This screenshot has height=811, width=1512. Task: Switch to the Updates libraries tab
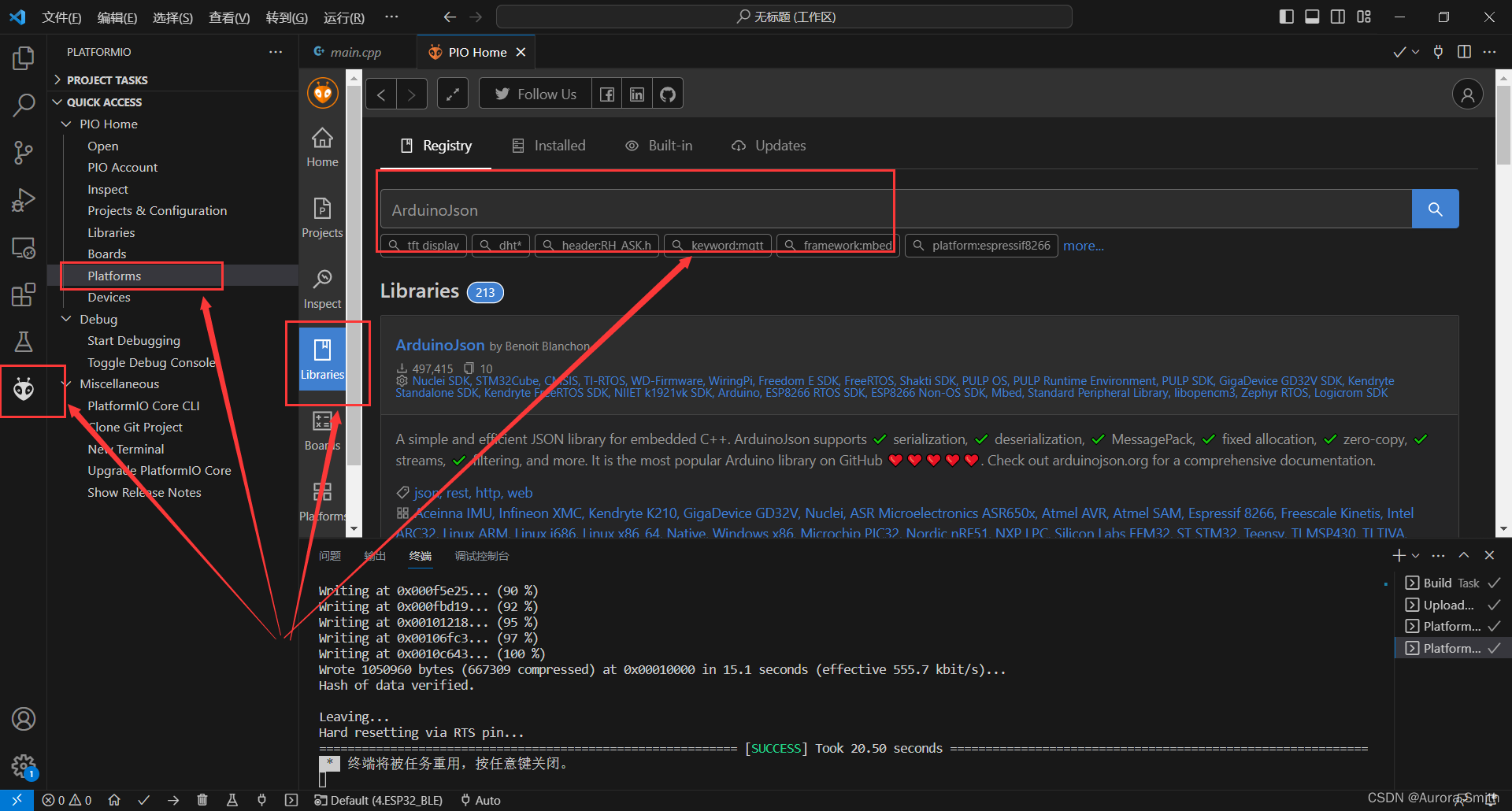(x=769, y=146)
